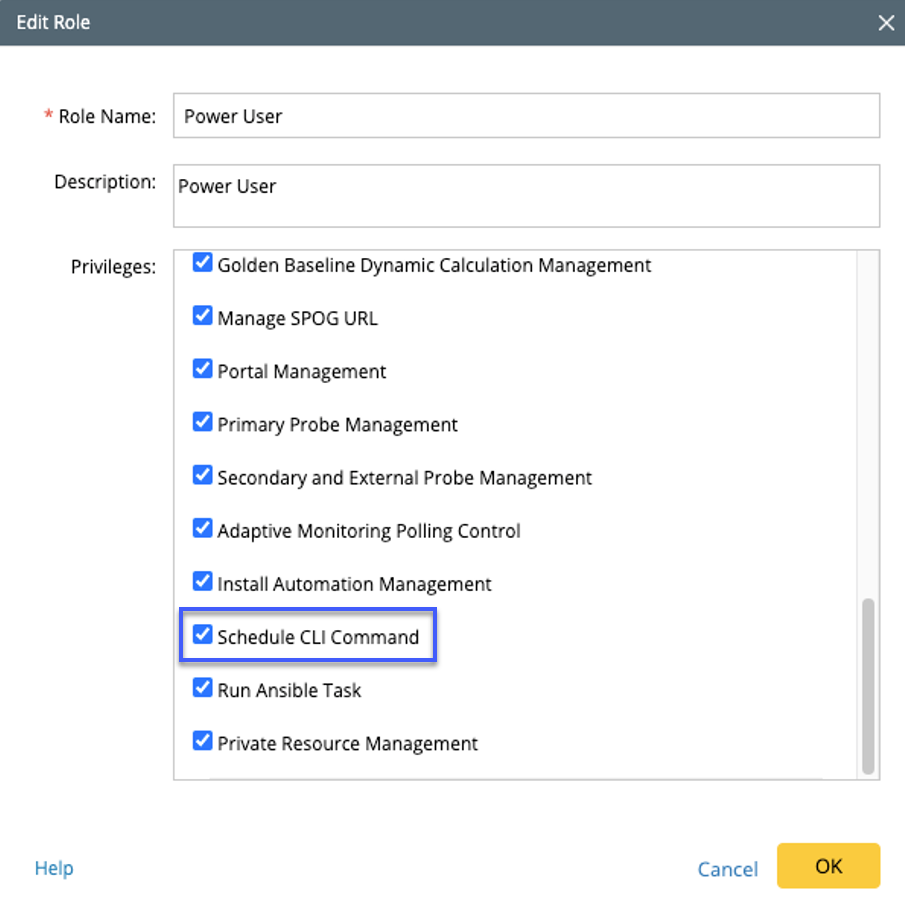This screenshot has height=923, width=905.
Task: Click the Portal Management label text
Action: tap(302, 371)
